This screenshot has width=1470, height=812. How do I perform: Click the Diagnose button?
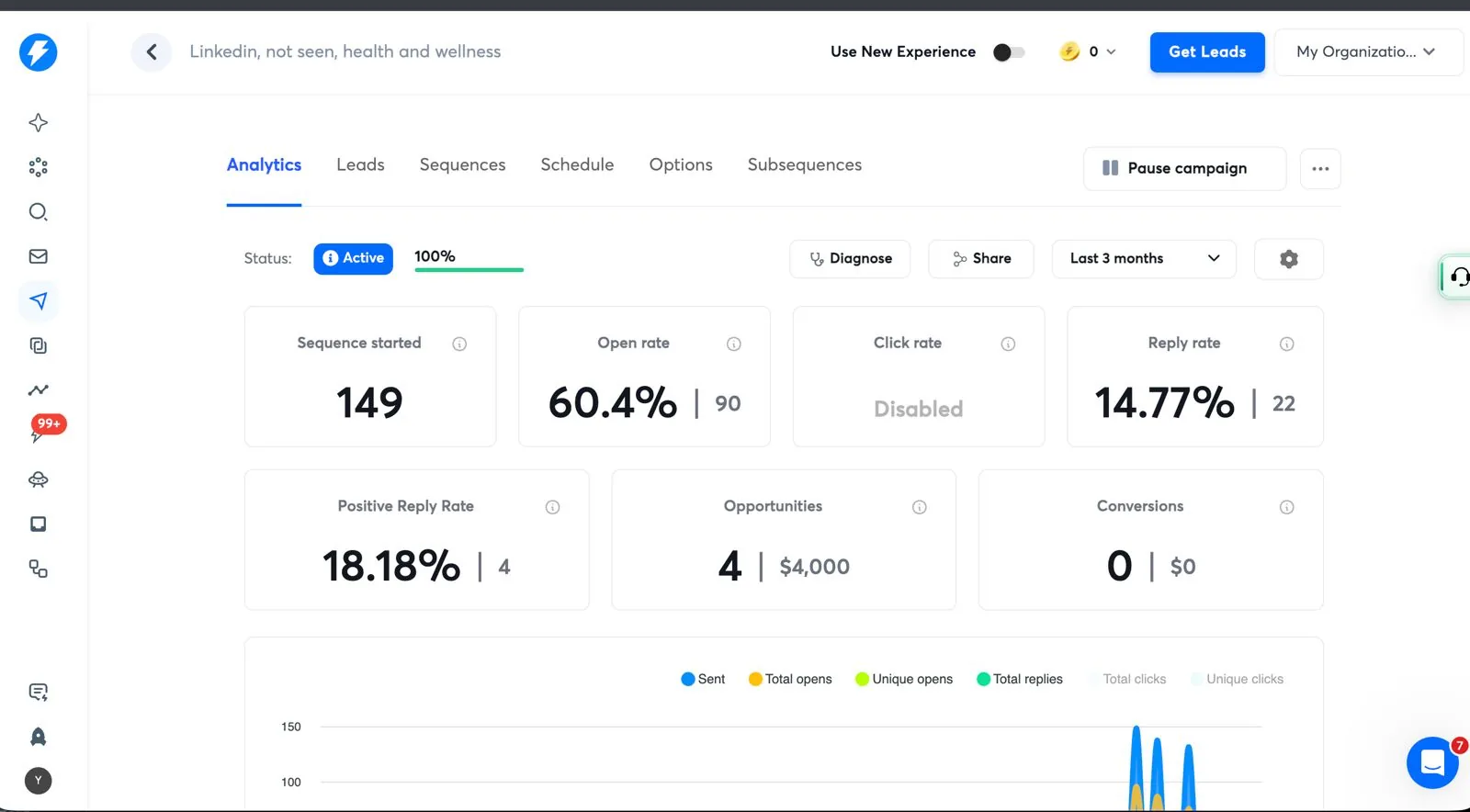(x=850, y=259)
